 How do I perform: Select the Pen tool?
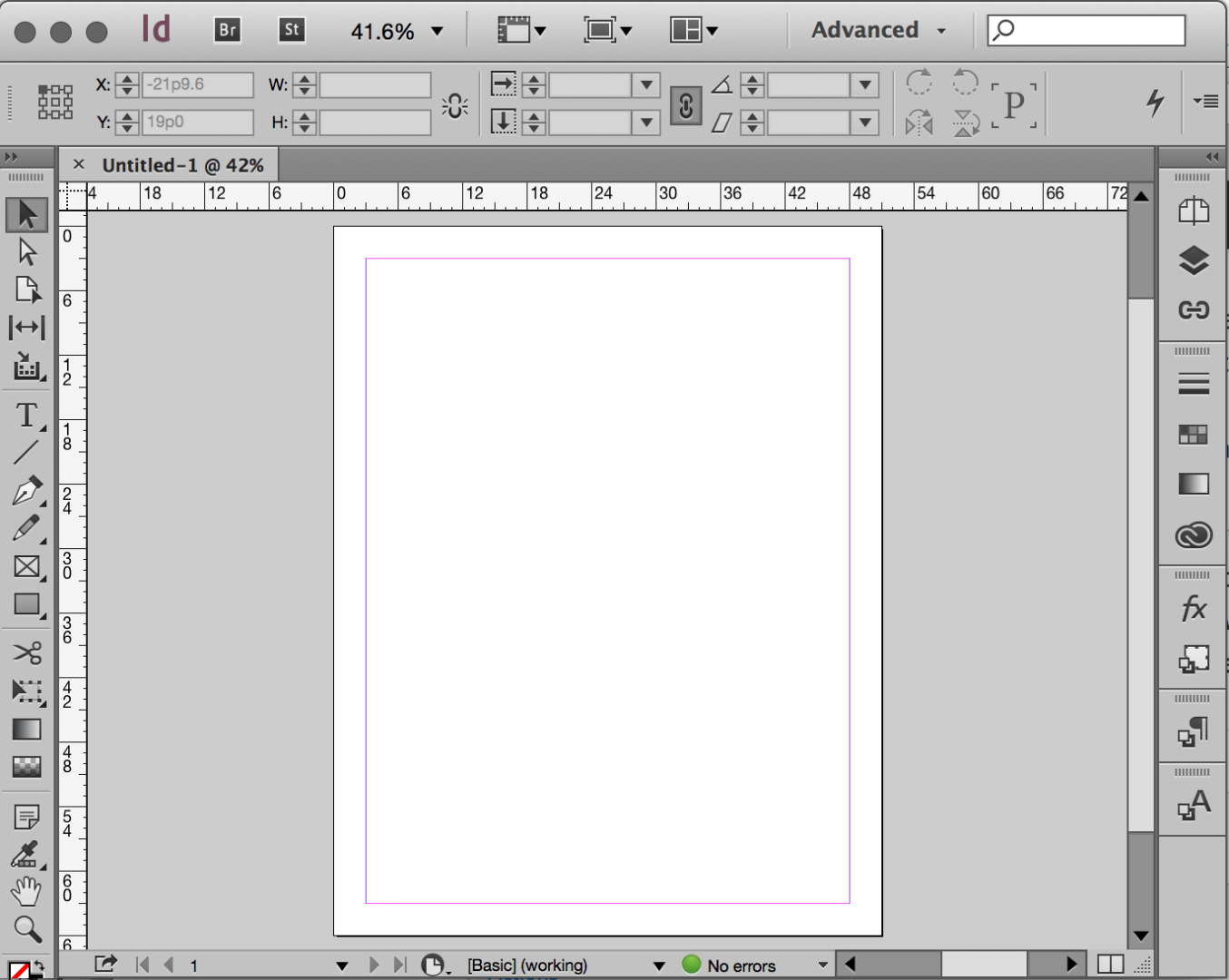pyautogui.click(x=27, y=490)
